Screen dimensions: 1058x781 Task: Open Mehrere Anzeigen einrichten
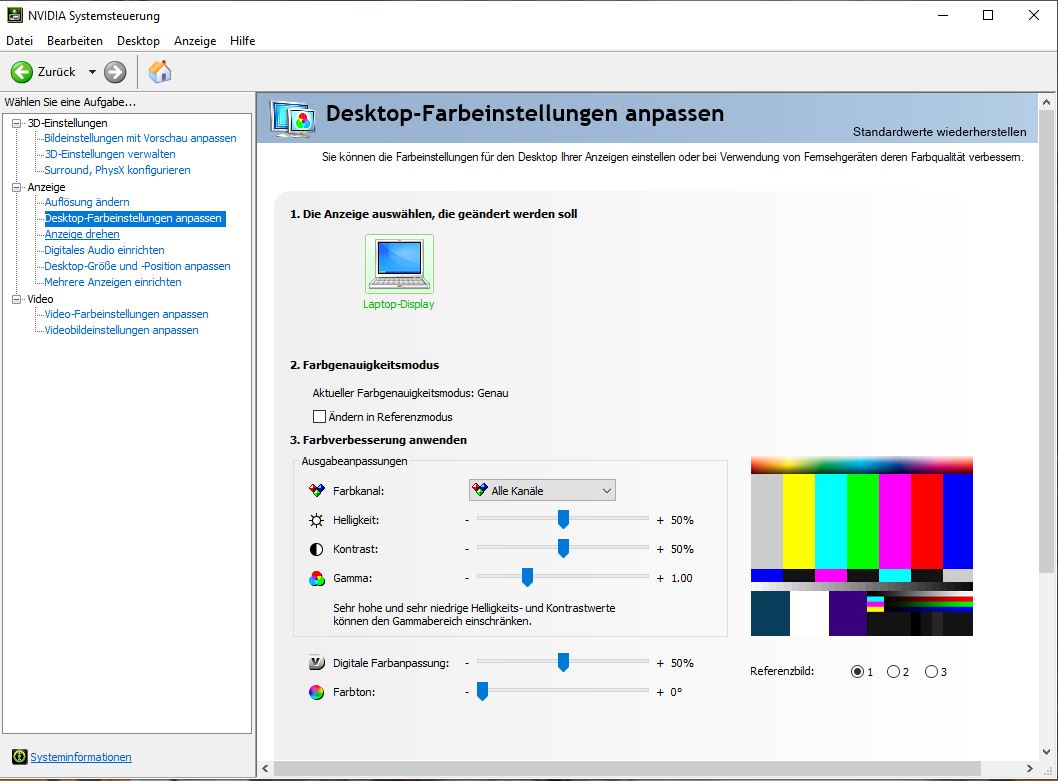113,282
